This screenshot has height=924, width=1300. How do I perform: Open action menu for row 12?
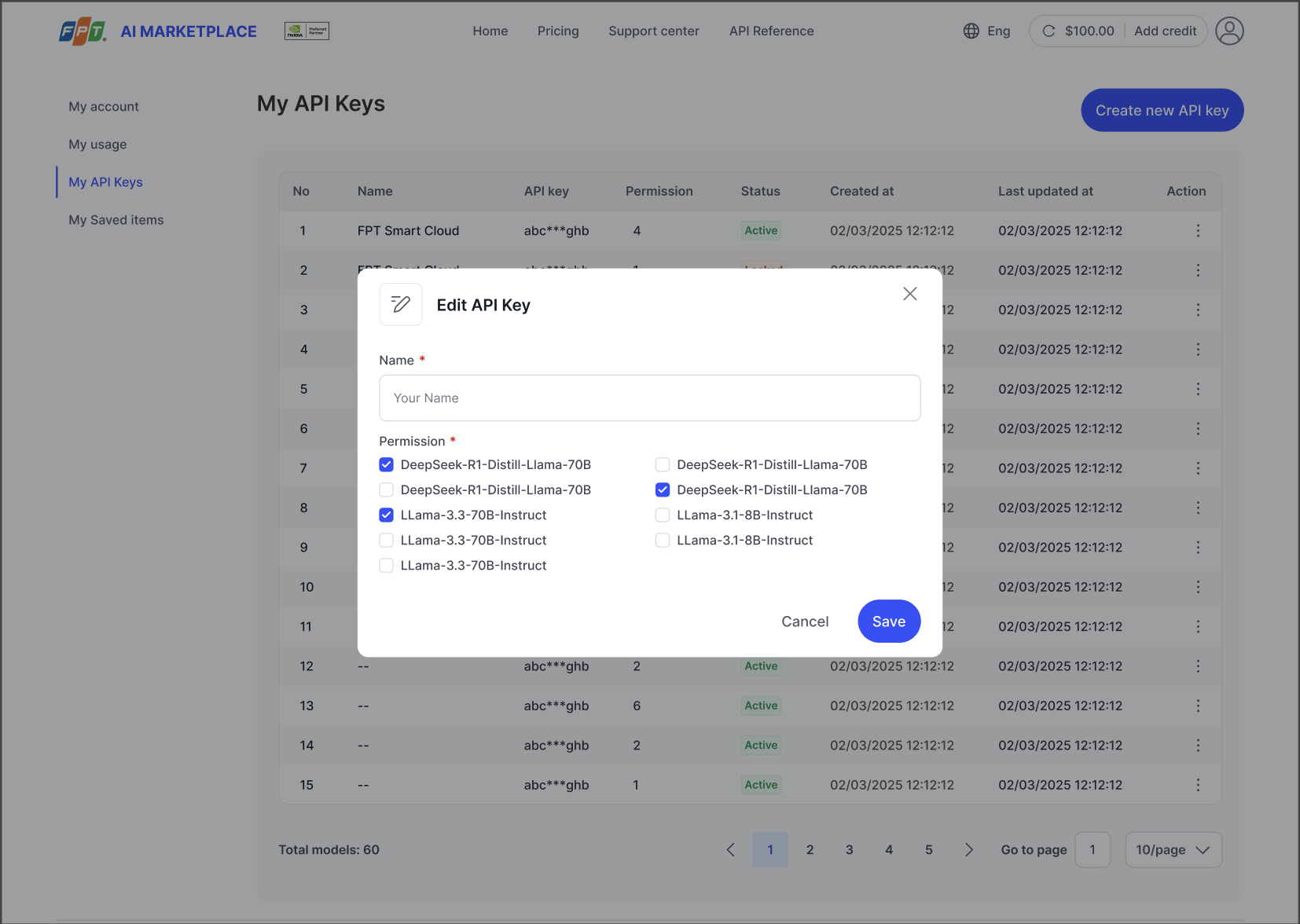click(x=1198, y=666)
